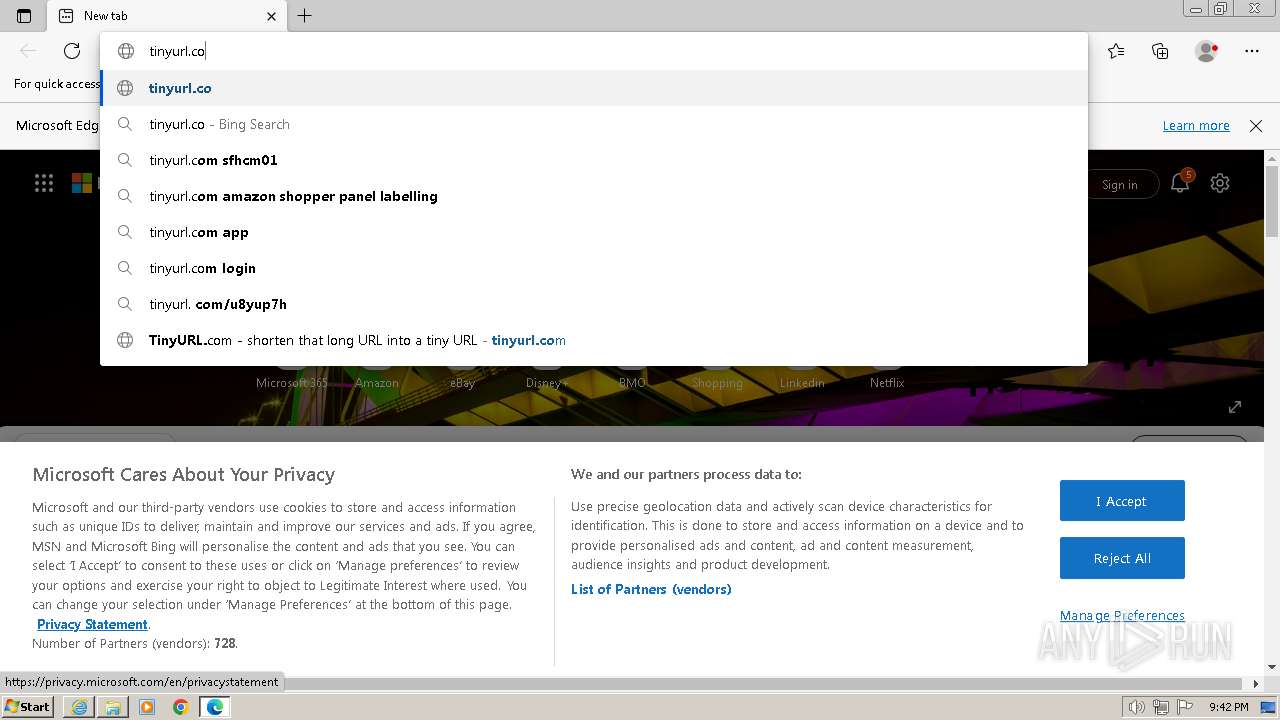Open Settings and more ellipsis menu
1280x720 pixels.
pyautogui.click(x=1252, y=51)
